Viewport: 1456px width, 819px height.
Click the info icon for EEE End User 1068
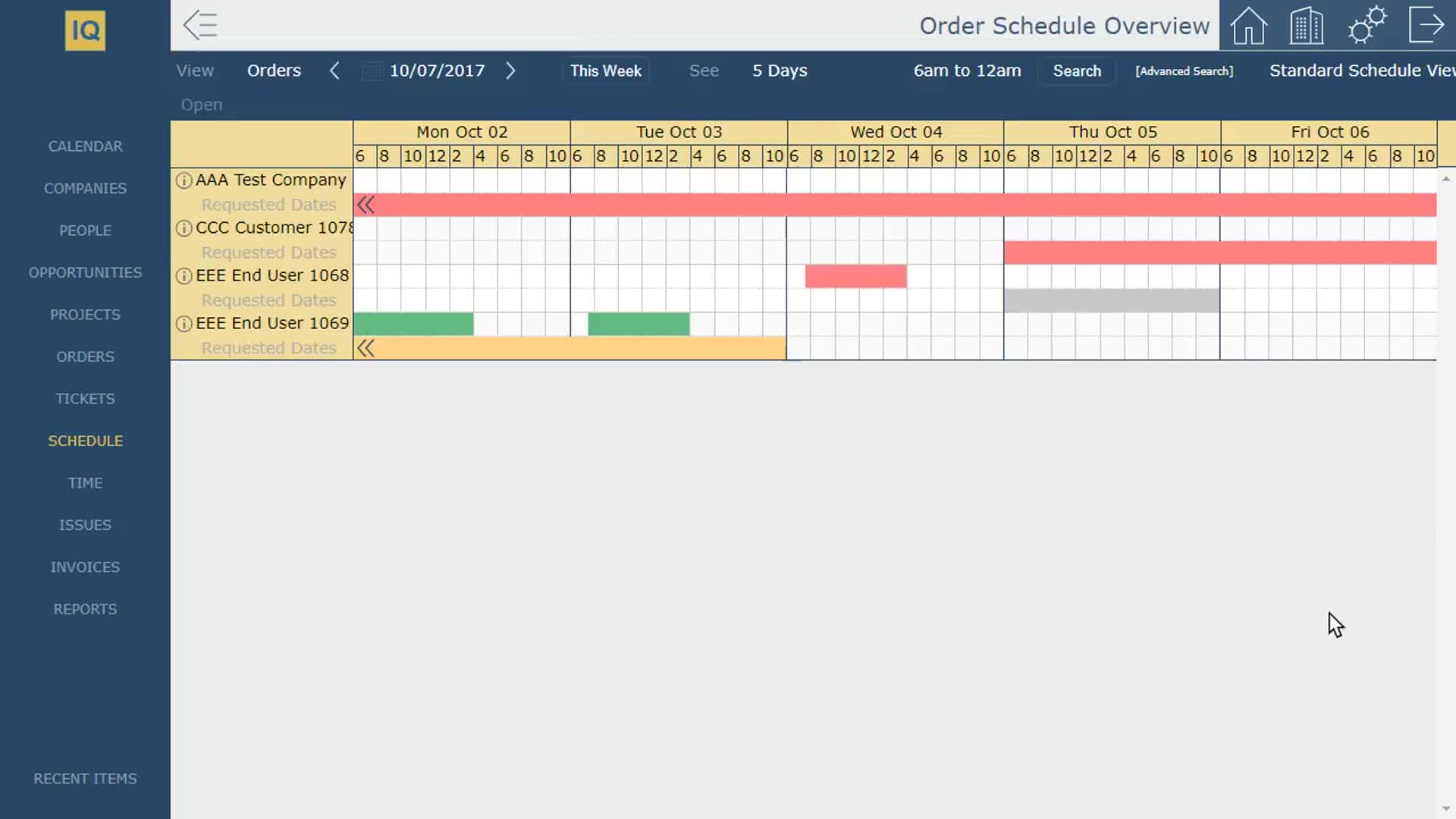(183, 276)
